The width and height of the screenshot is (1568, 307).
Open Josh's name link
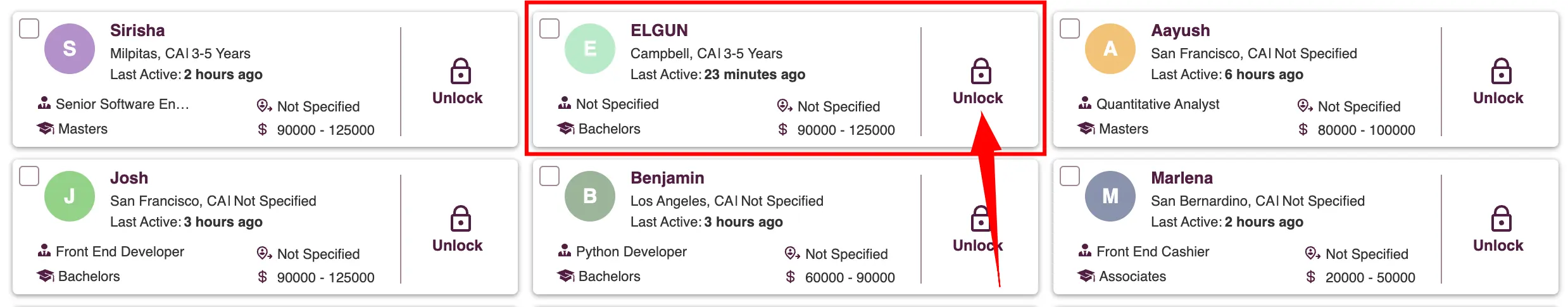tap(129, 178)
